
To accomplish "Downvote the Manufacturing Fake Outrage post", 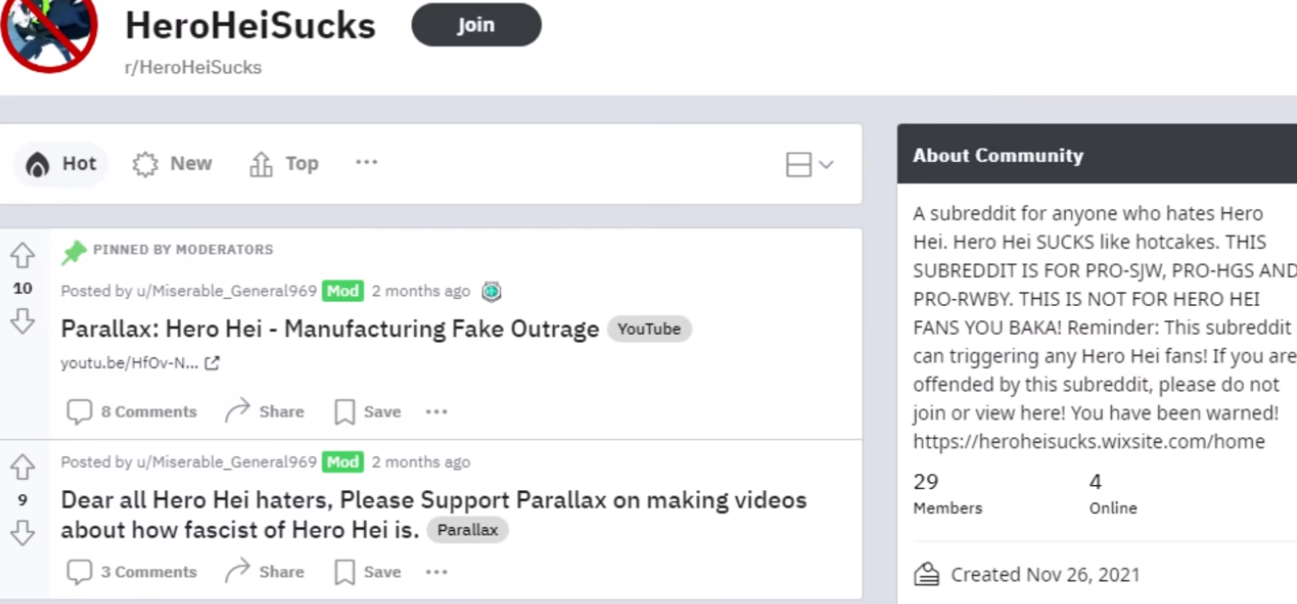I will (x=23, y=321).
